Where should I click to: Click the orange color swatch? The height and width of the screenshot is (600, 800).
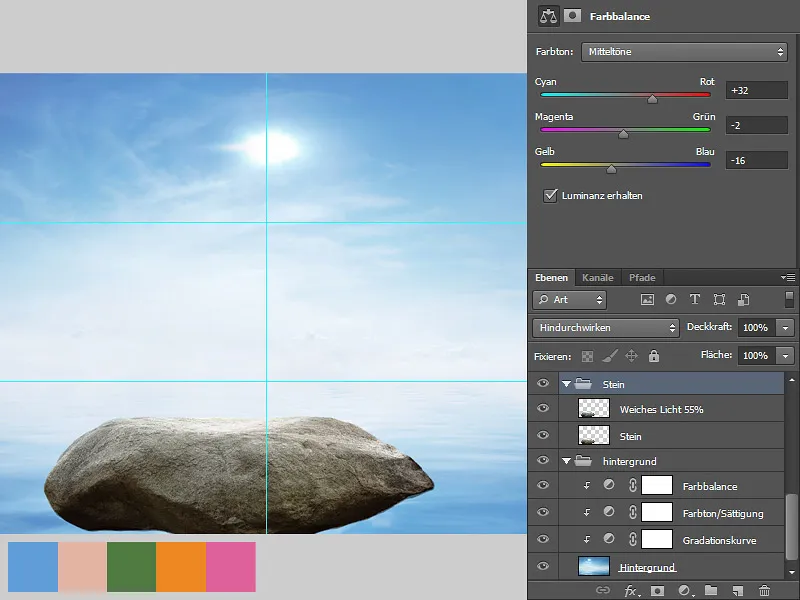coord(181,567)
